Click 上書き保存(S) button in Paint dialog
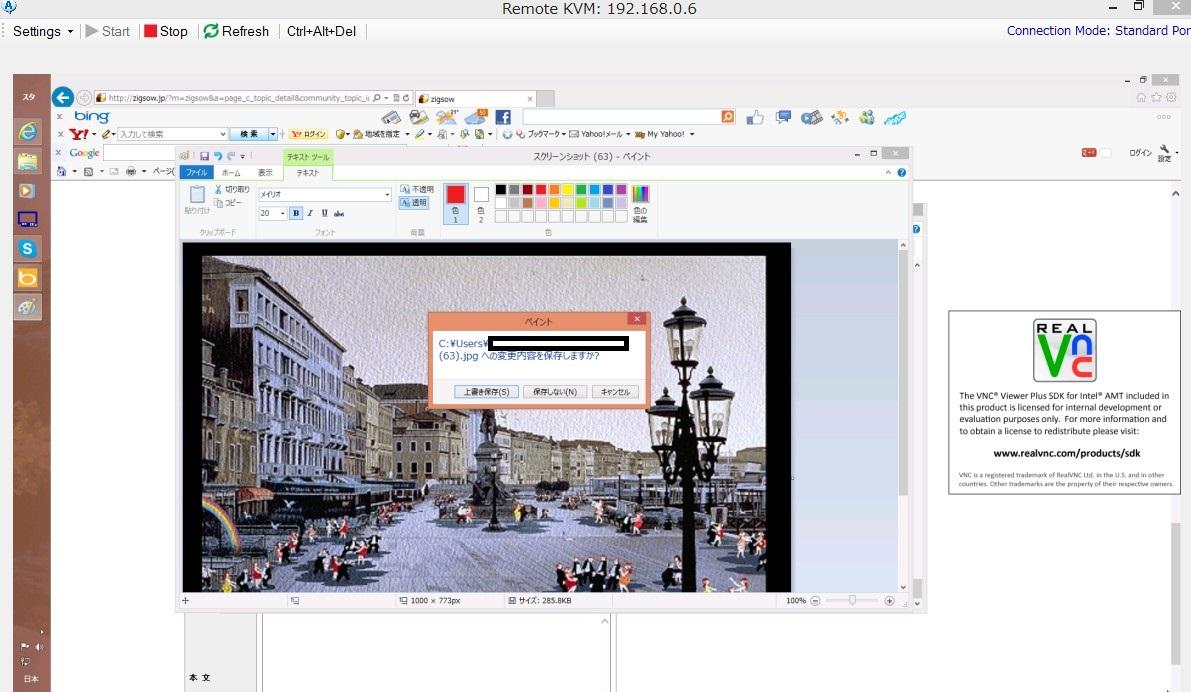The height and width of the screenshot is (692, 1191). pos(486,392)
